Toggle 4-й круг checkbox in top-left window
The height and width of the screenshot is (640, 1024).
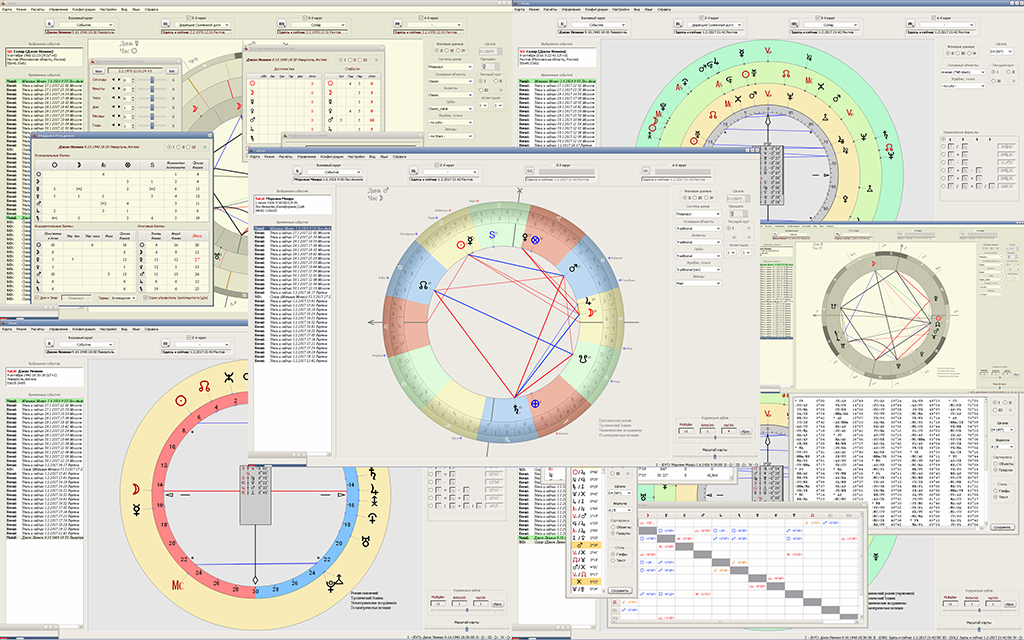(x=421, y=18)
